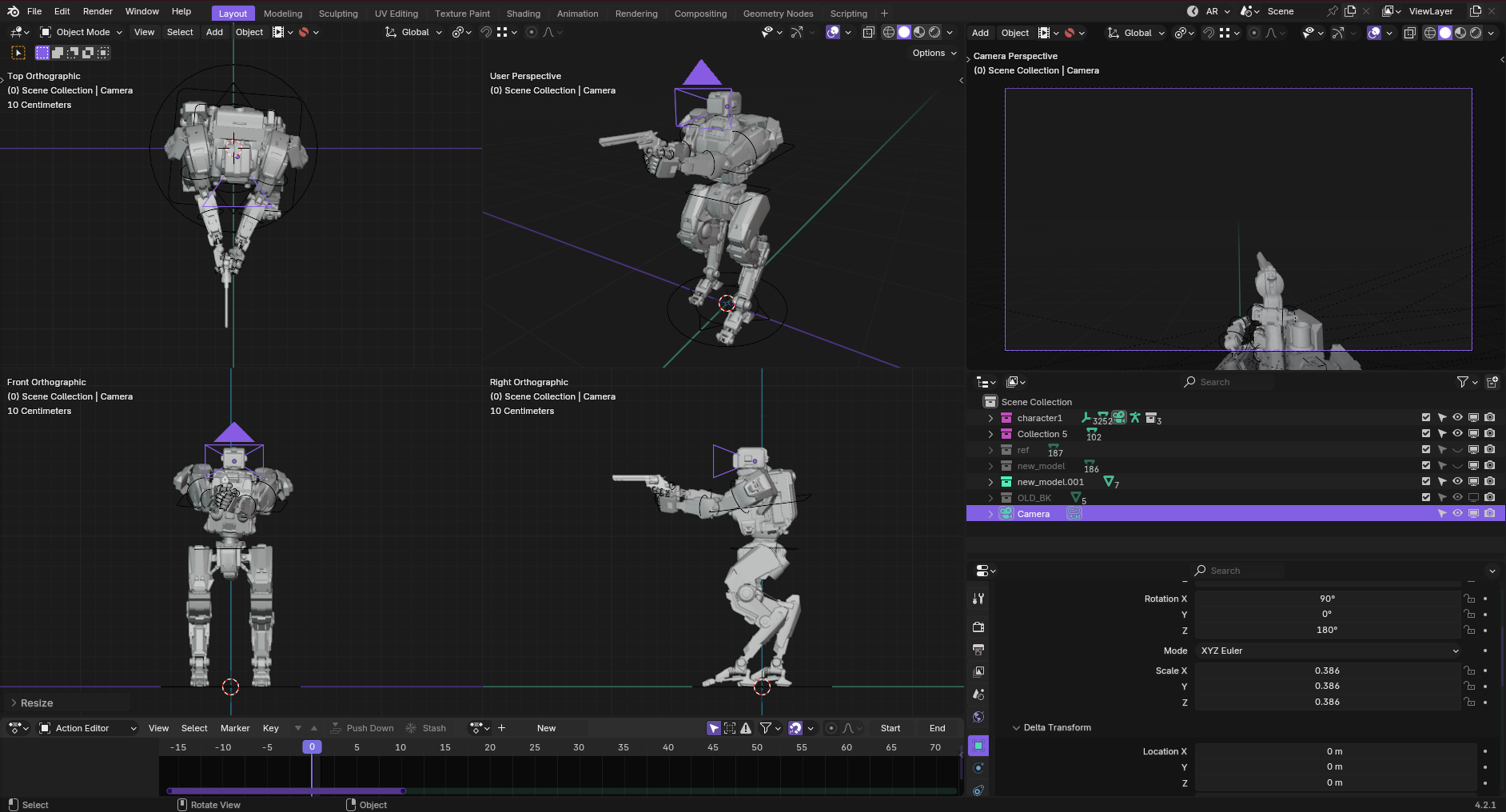Set the current frame marker to zero field
Image resolution: width=1506 pixels, height=812 pixels.
311,746
